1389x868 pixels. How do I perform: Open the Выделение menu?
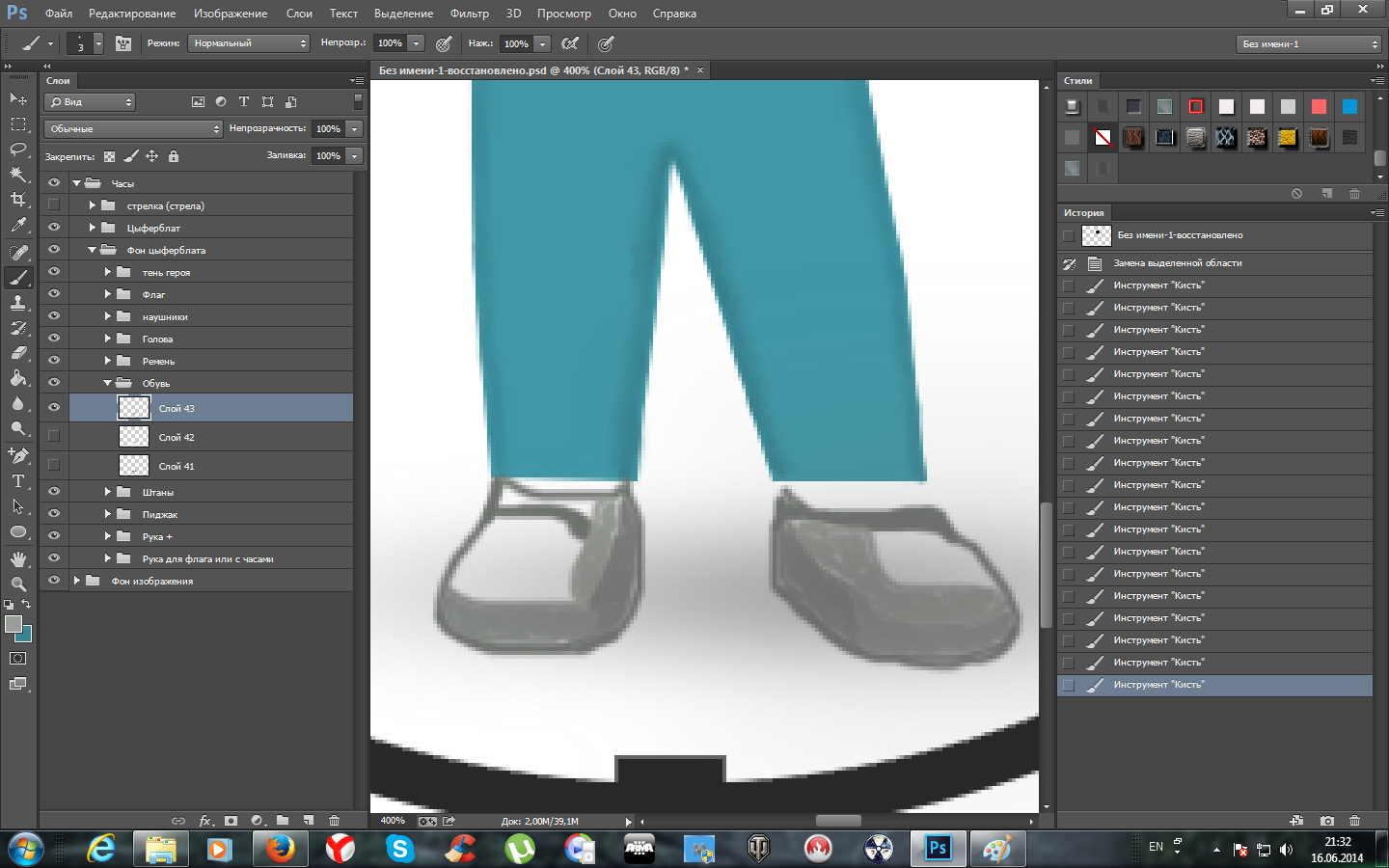403,14
